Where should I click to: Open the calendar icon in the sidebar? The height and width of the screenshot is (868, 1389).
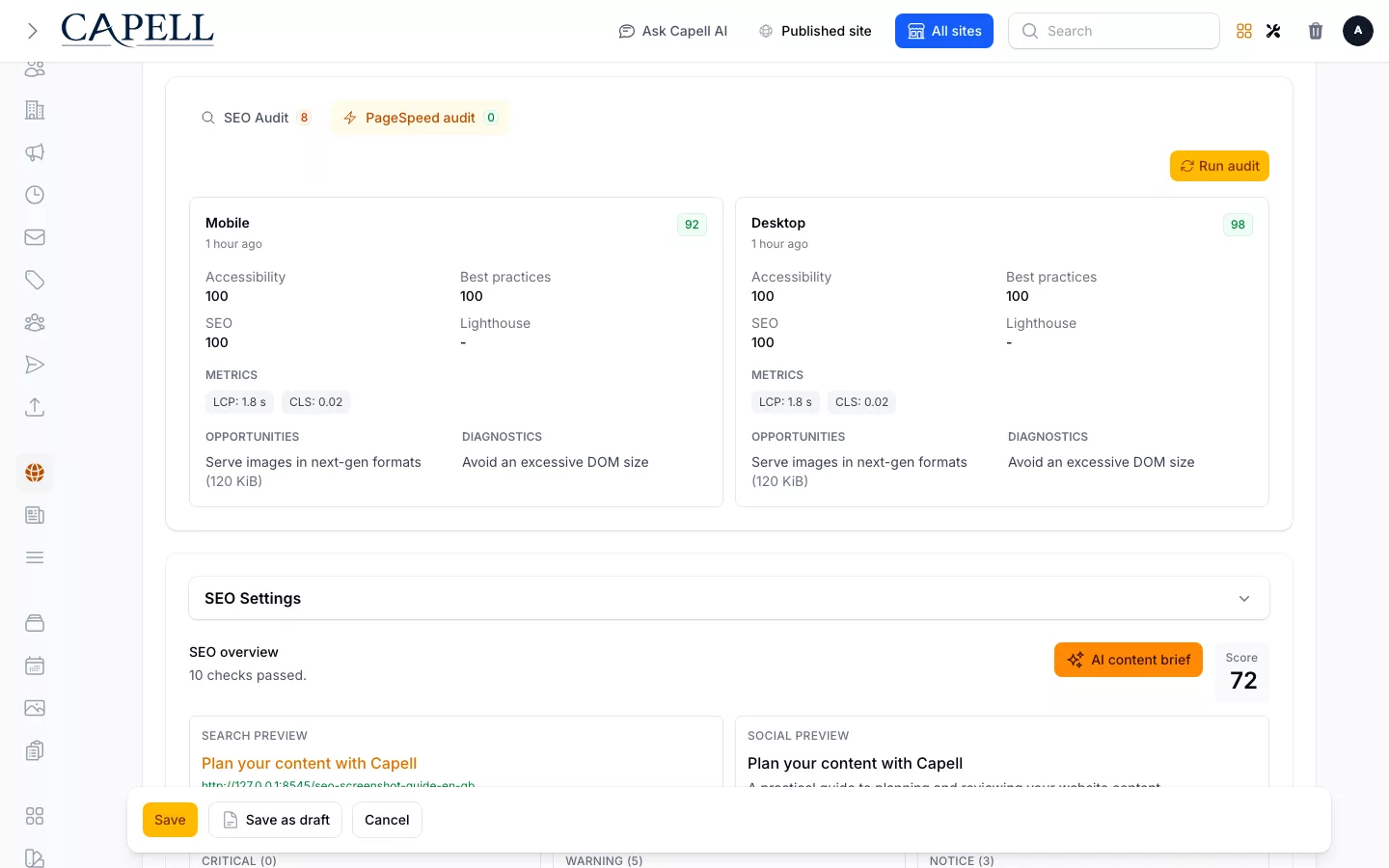pos(35,665)
